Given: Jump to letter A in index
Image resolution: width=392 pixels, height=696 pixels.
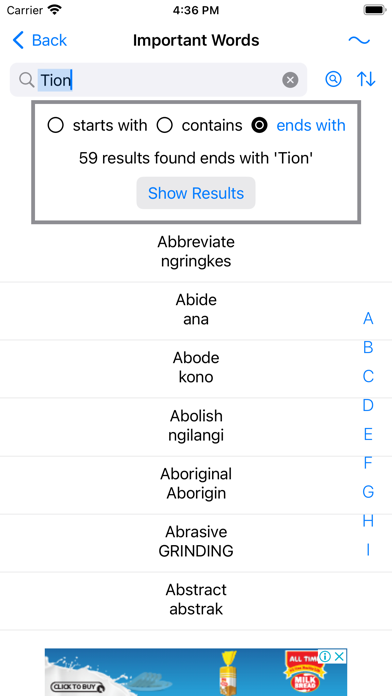Looking at the screenshot, I should tap(368, 318).
